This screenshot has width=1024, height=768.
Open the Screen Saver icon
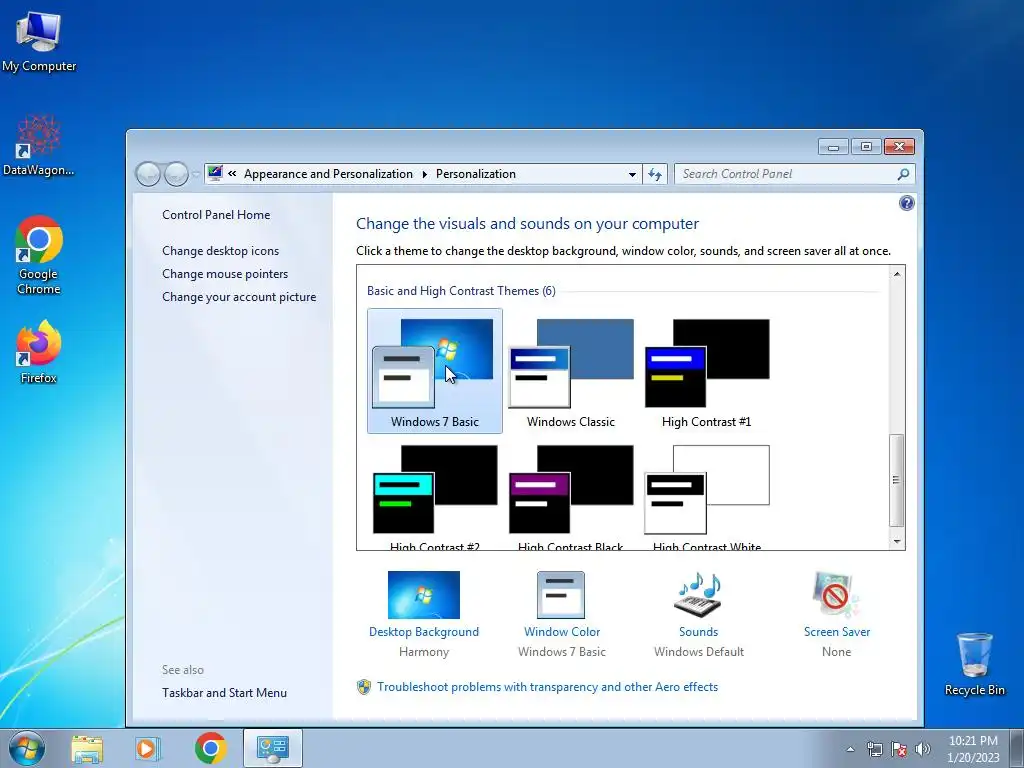pos(836,595)
